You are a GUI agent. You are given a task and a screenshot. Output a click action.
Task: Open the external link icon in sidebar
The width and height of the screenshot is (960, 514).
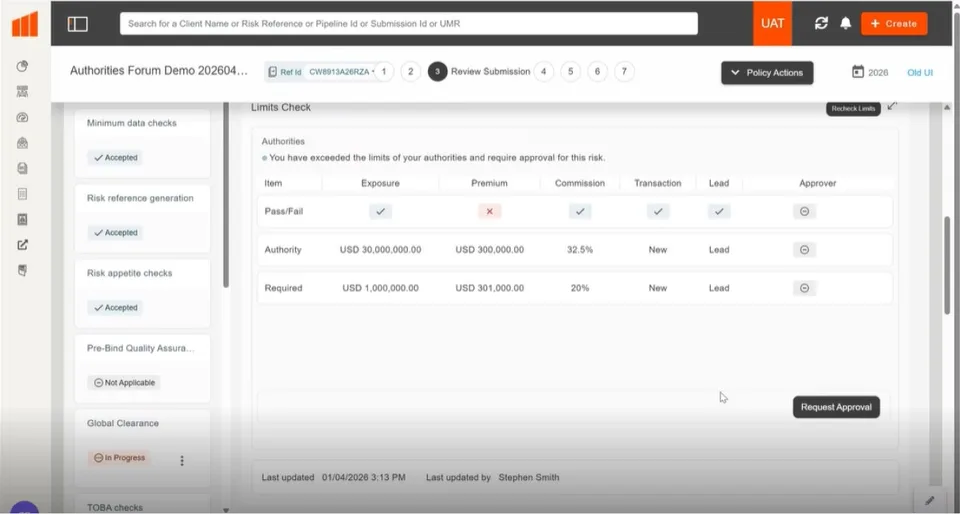tap(23, 245)
